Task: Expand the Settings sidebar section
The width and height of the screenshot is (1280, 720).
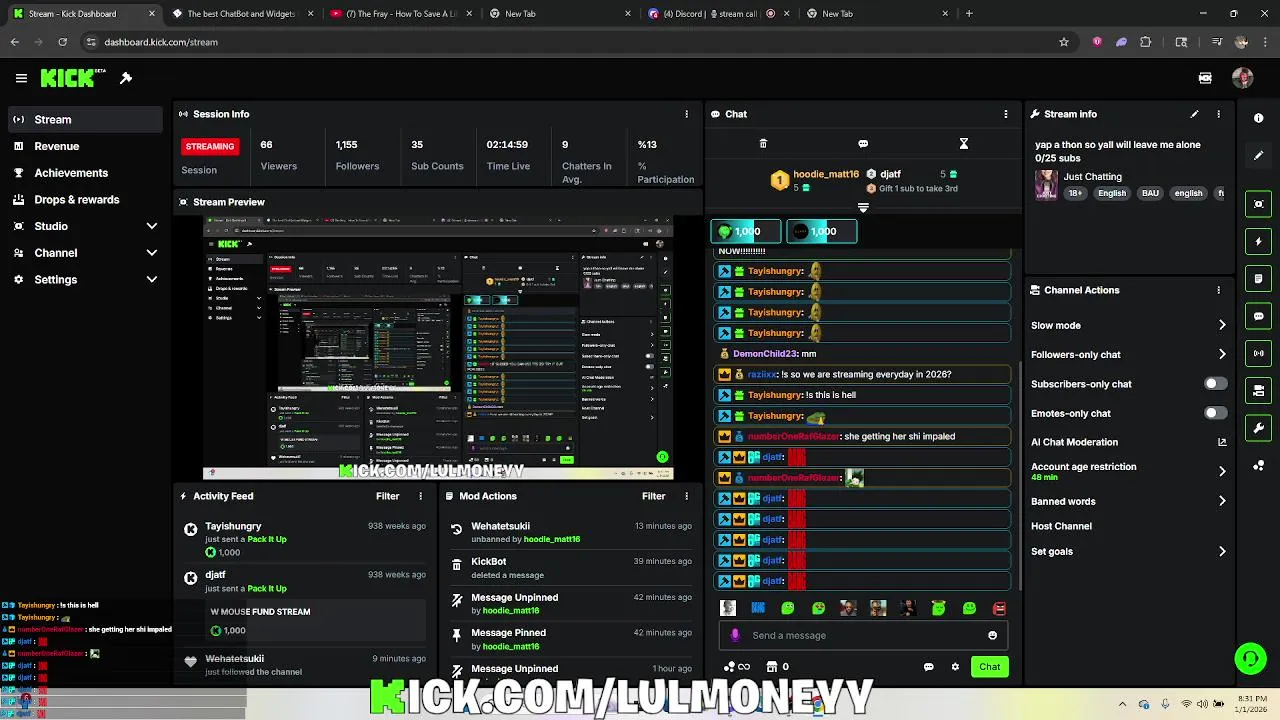Action: pyautogui.click(x=152, y=280)
